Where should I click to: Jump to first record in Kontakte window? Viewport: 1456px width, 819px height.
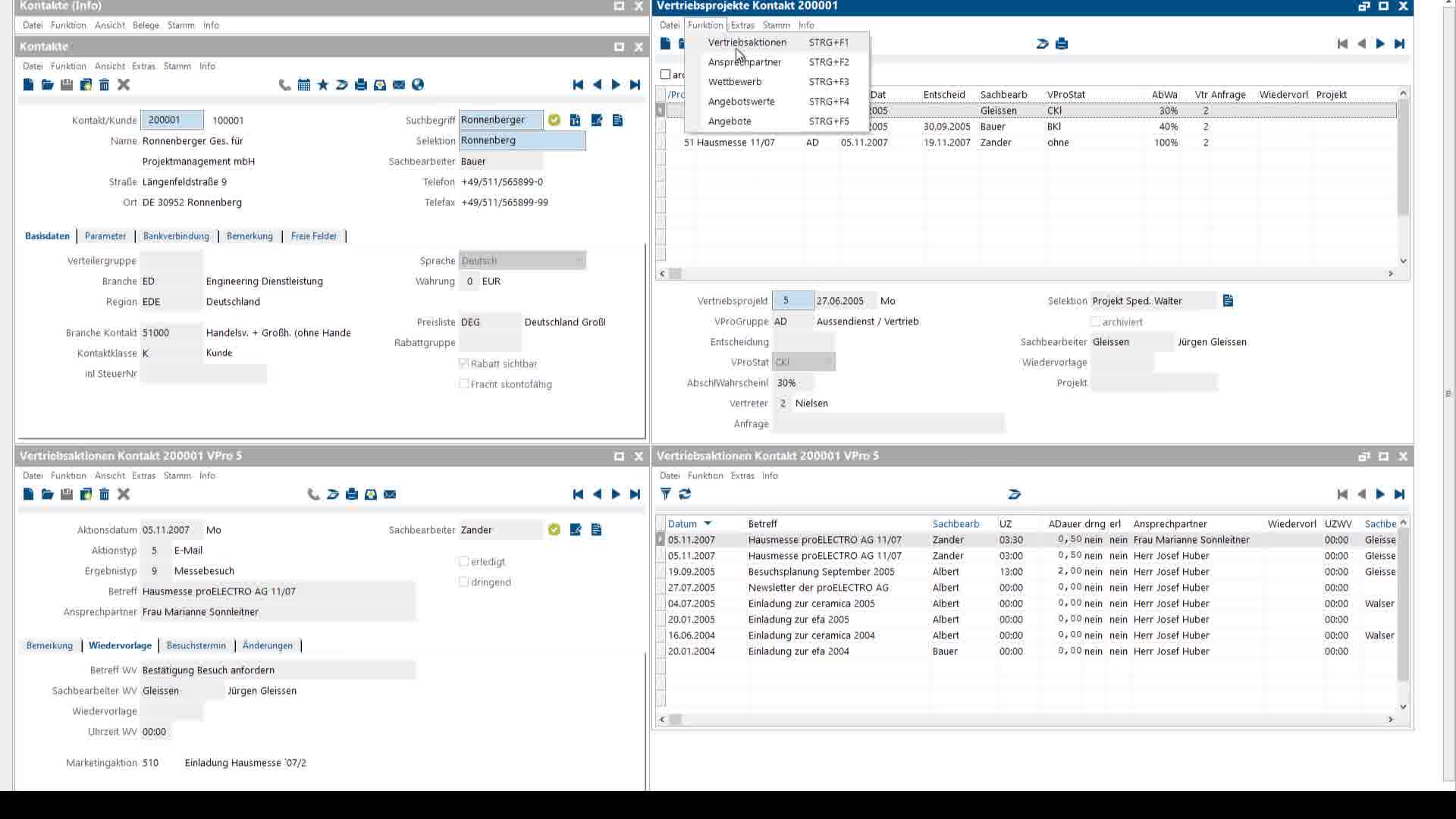[578, 85]
